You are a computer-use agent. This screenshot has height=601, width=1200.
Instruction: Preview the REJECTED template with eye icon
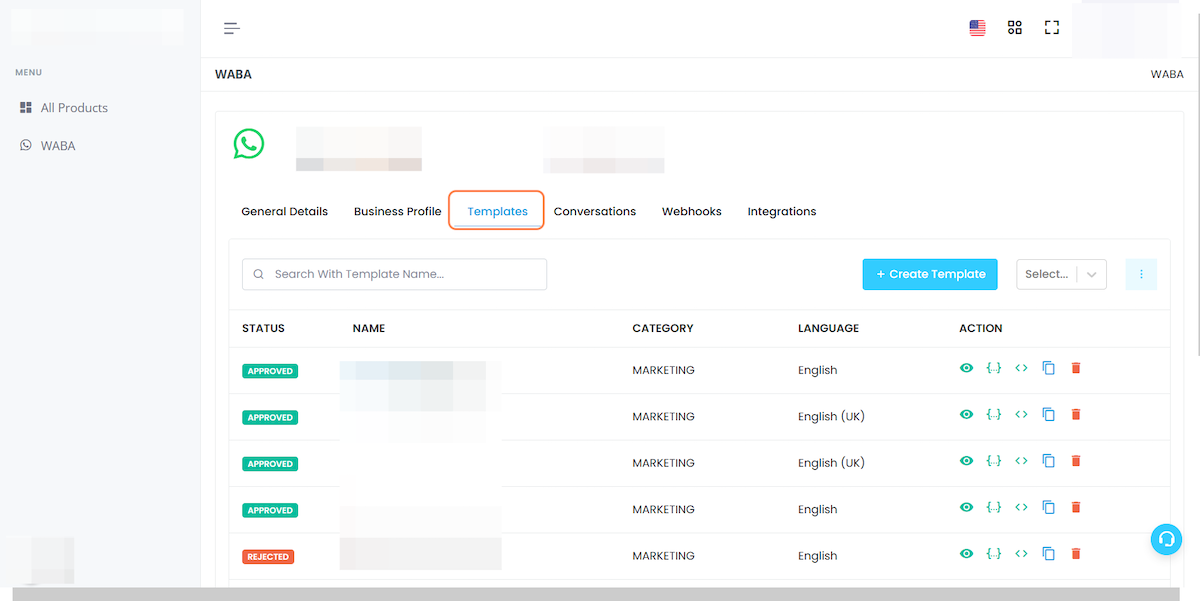pos(966,554)
